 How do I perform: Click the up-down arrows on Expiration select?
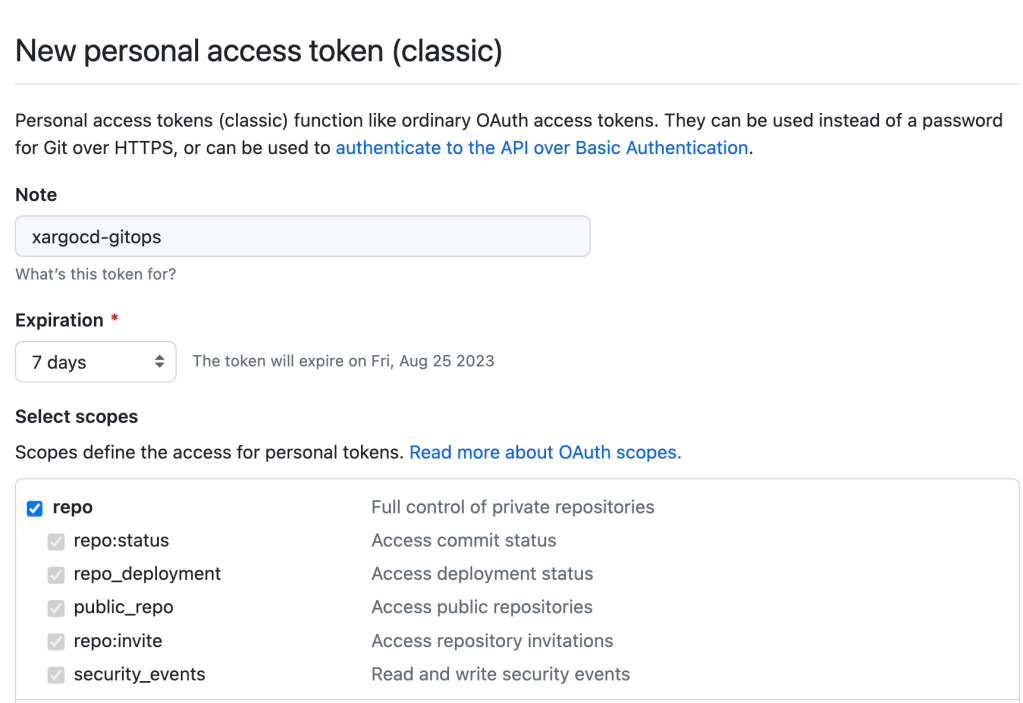point(159,362)
